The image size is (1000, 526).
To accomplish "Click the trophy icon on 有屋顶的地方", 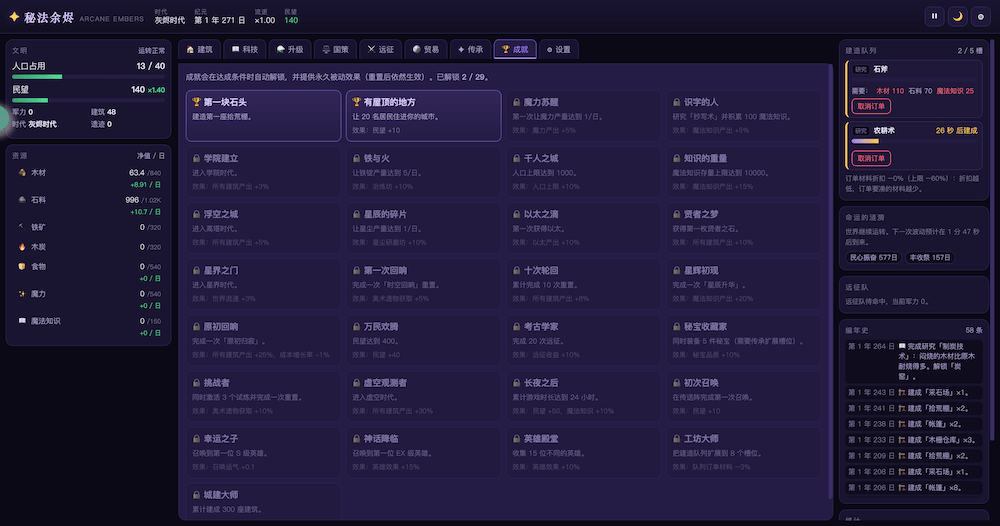I will point(357,102).
